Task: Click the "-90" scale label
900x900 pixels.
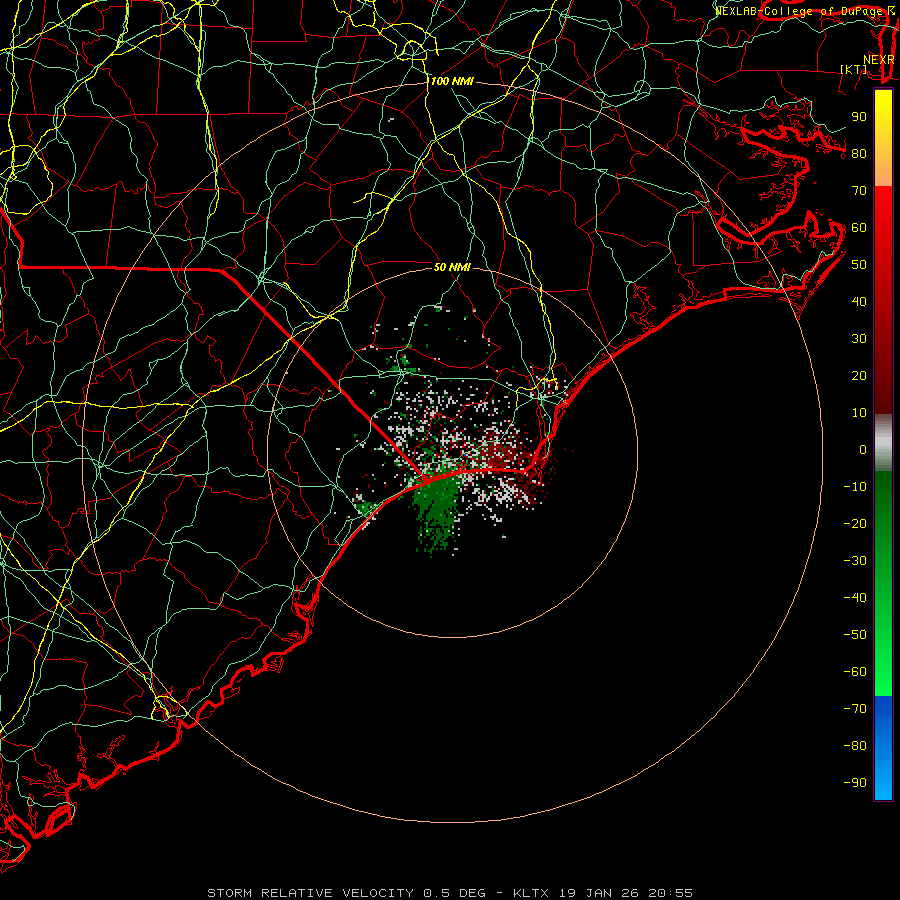Action: coord(855,783)
